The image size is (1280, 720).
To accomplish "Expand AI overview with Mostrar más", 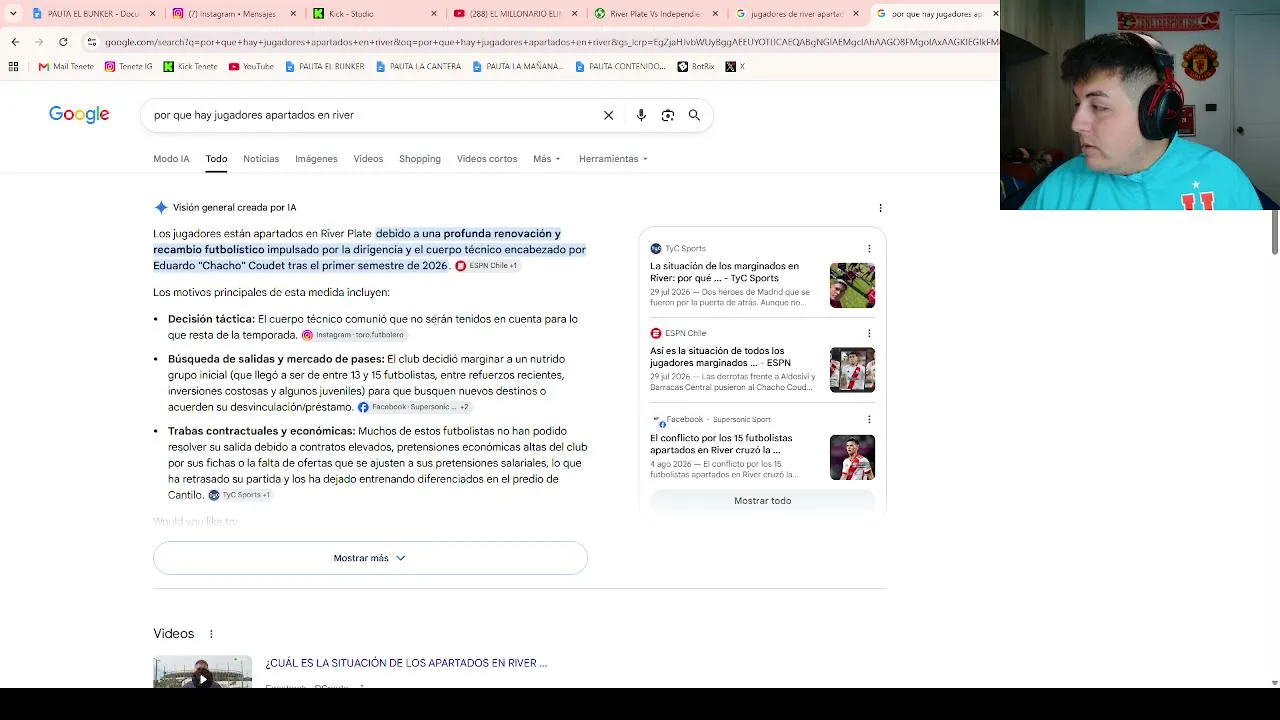I will point(370,558).
